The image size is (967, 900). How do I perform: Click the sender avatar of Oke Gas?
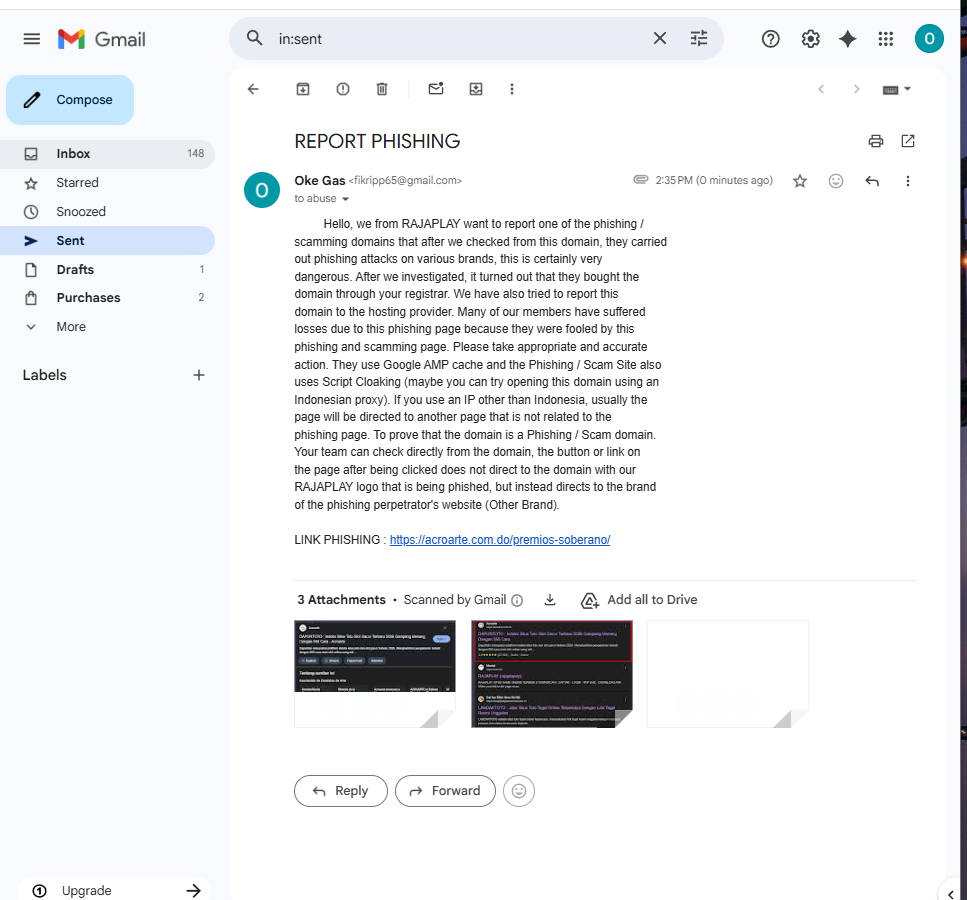262,190
